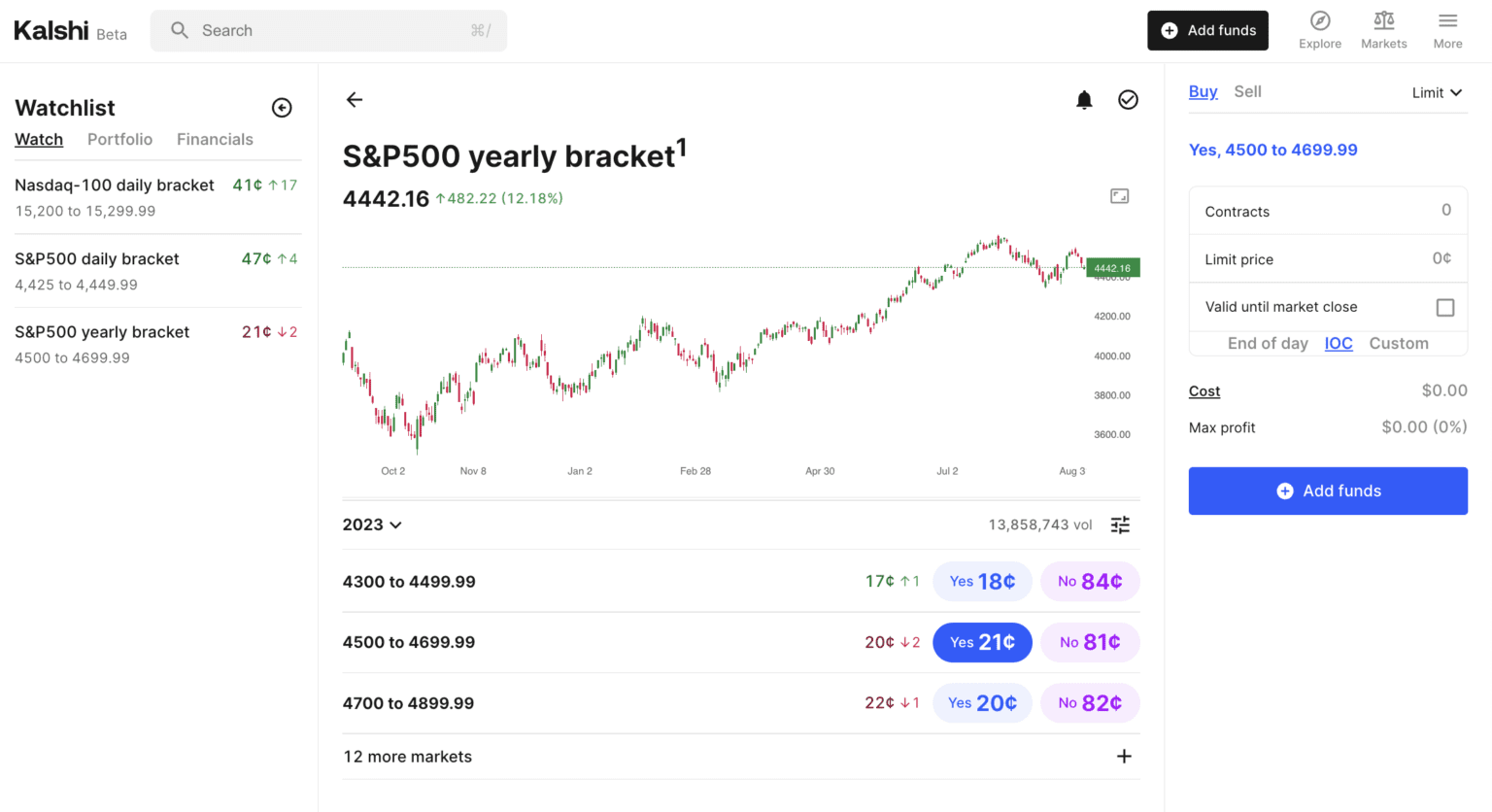Buy Yes at 21¢ for 4500 to 4699.99

pos(982,642)
